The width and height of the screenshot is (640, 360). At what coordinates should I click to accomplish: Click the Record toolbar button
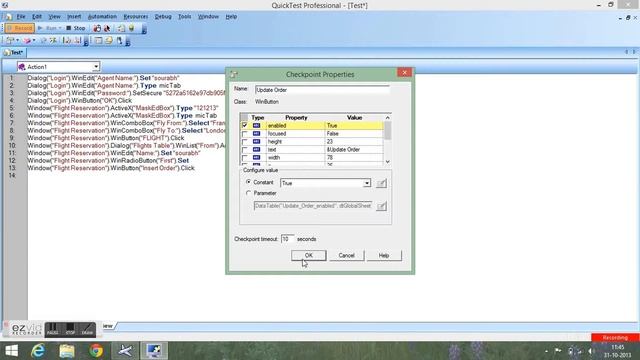(x=19, y=28)
